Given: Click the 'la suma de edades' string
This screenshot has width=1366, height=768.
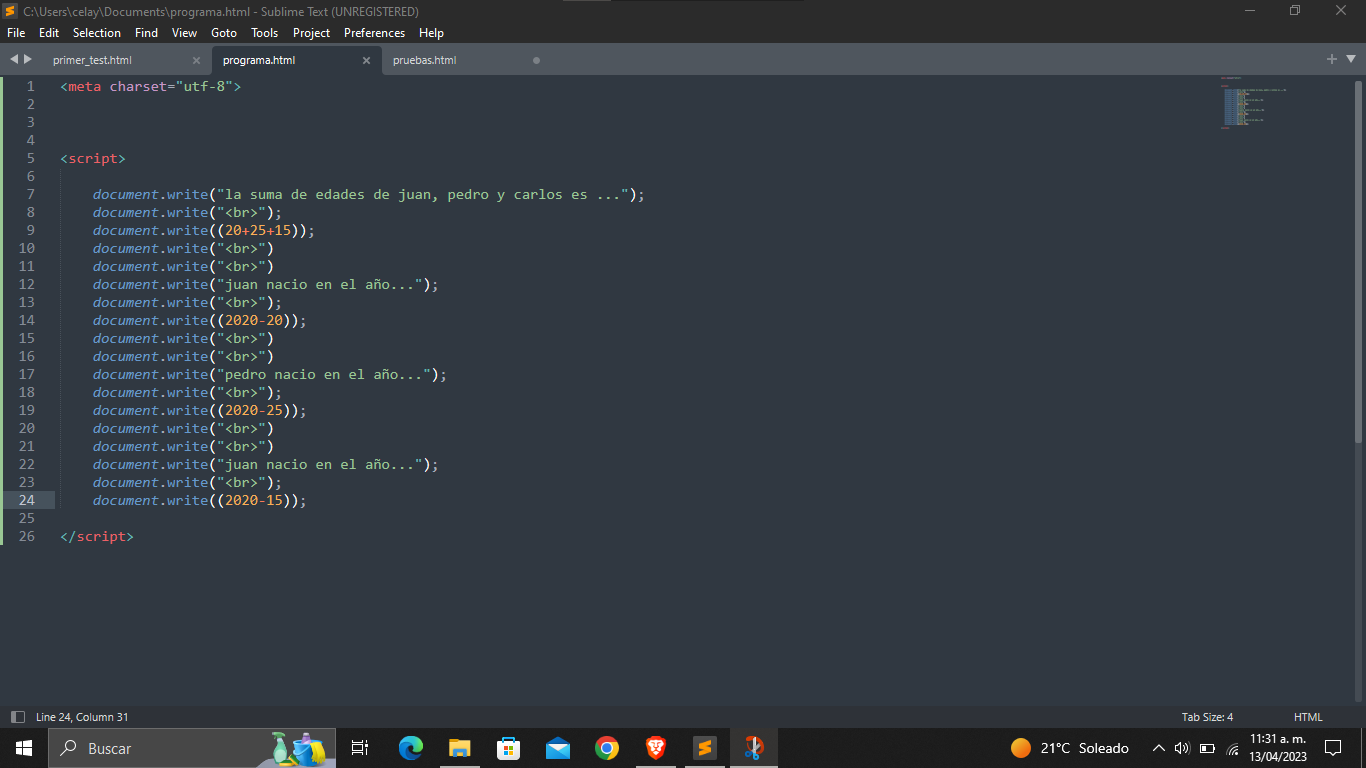Looking at the screenshot, I should pyautogui.click(x=423, y=194).
